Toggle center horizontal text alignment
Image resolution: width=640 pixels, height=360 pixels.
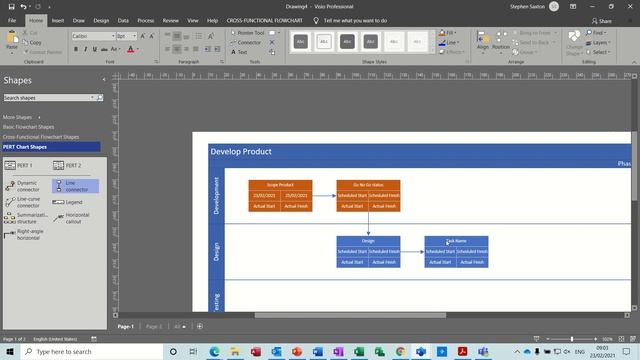pos(177,49)
